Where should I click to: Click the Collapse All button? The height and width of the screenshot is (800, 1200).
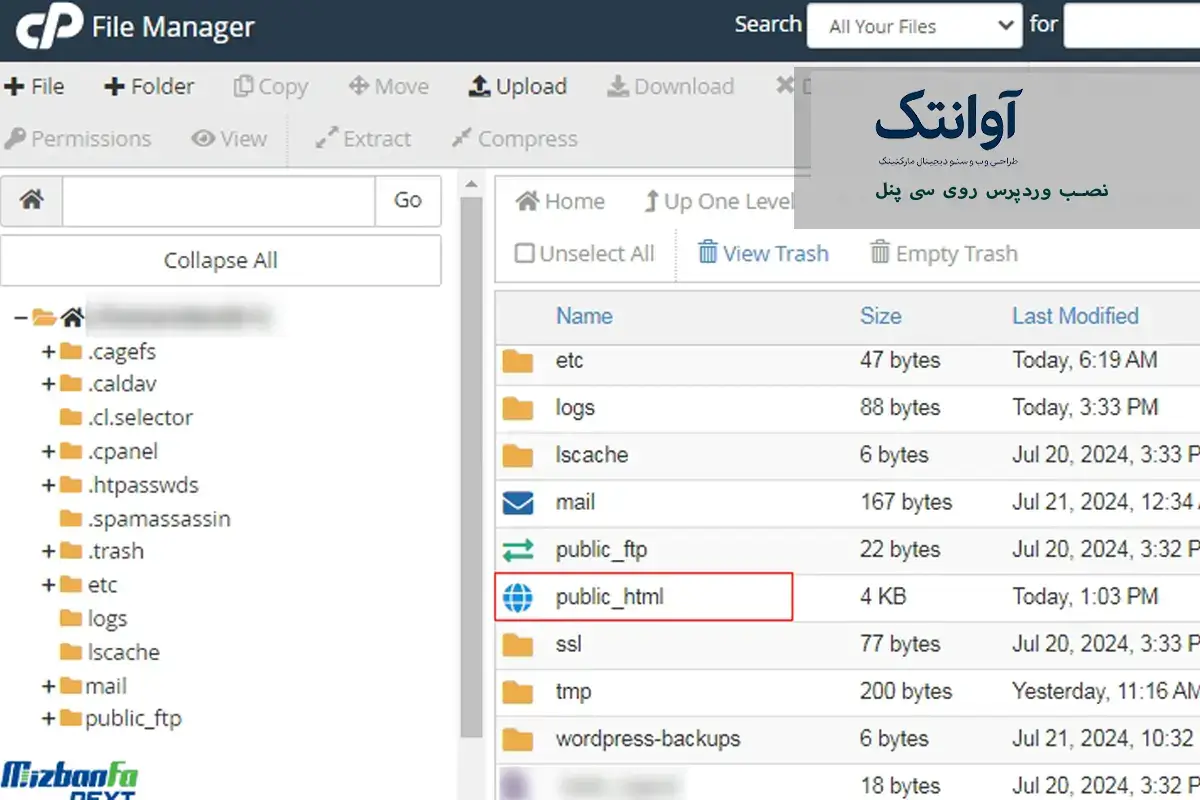[220, 261]
